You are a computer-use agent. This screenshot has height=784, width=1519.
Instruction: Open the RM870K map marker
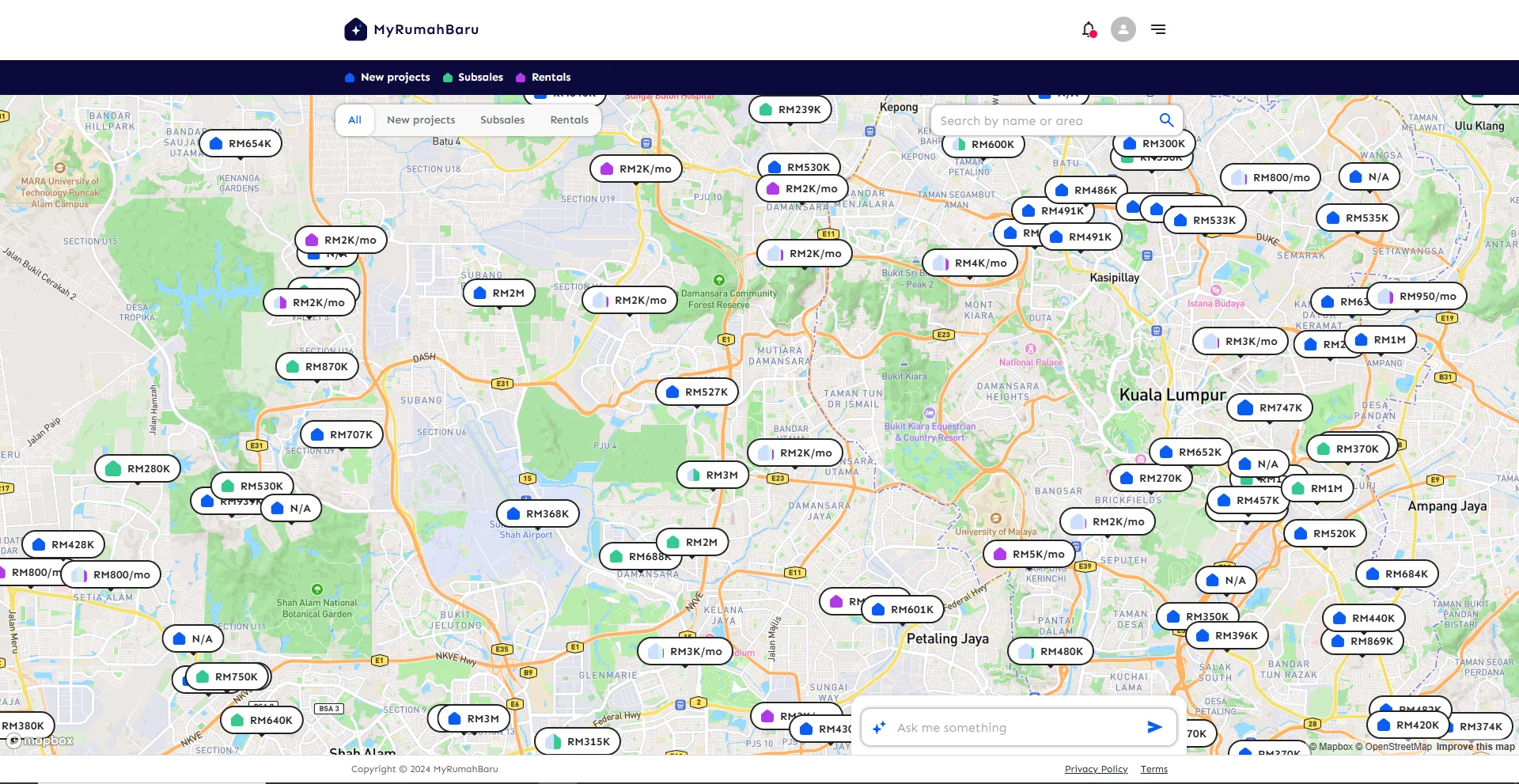(317, 367)
